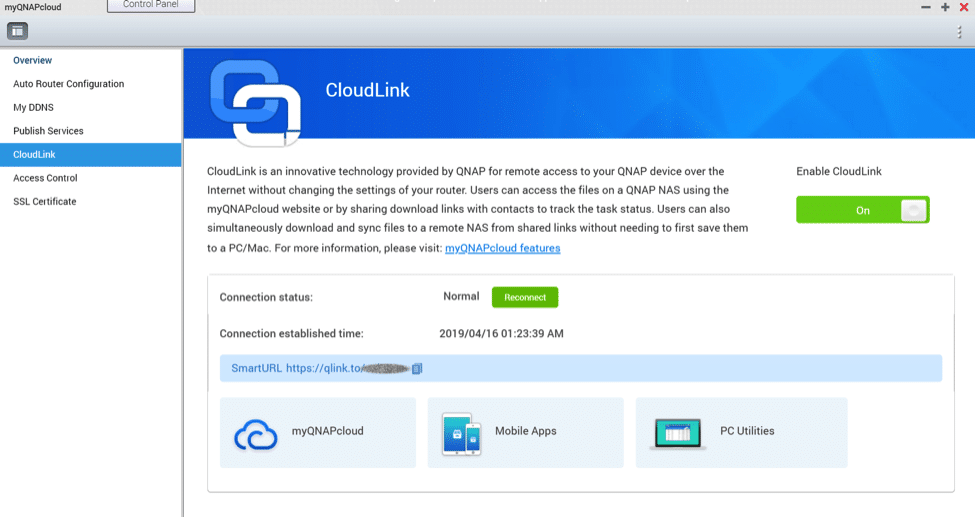975x518 pixels.
Task: Click the connection time 2019/04/16 01:23:39 AM
Action: tap(501, 334)
